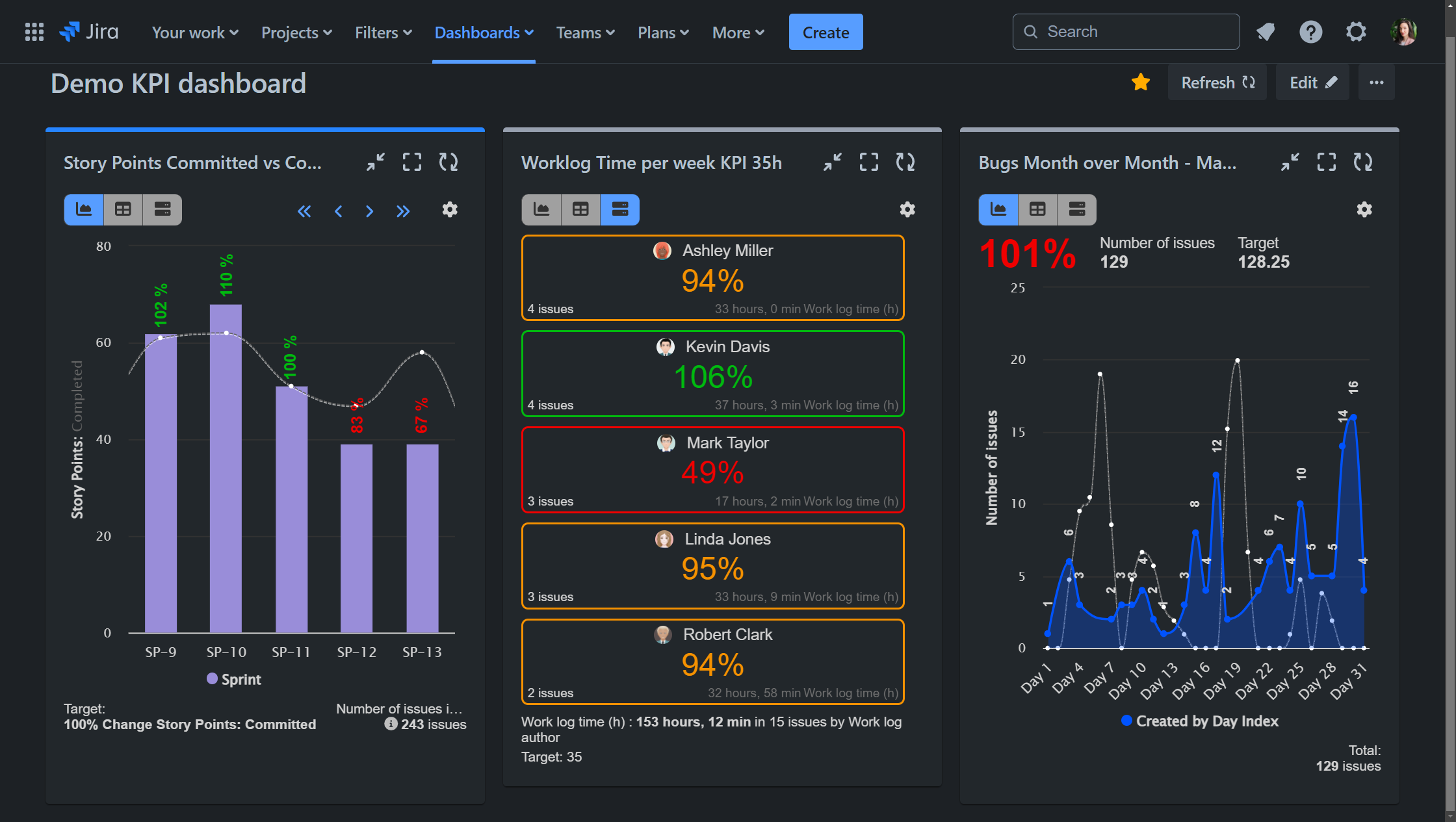Collapse the Bugs Month over Month gadget
The width and height of the screenshot is (1456, 822).
pyautogui.click(x=1290, y=162)
